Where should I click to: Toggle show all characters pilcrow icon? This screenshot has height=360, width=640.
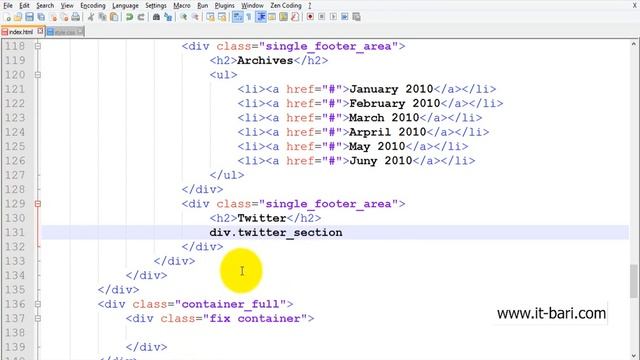click(x=249, y=17)
